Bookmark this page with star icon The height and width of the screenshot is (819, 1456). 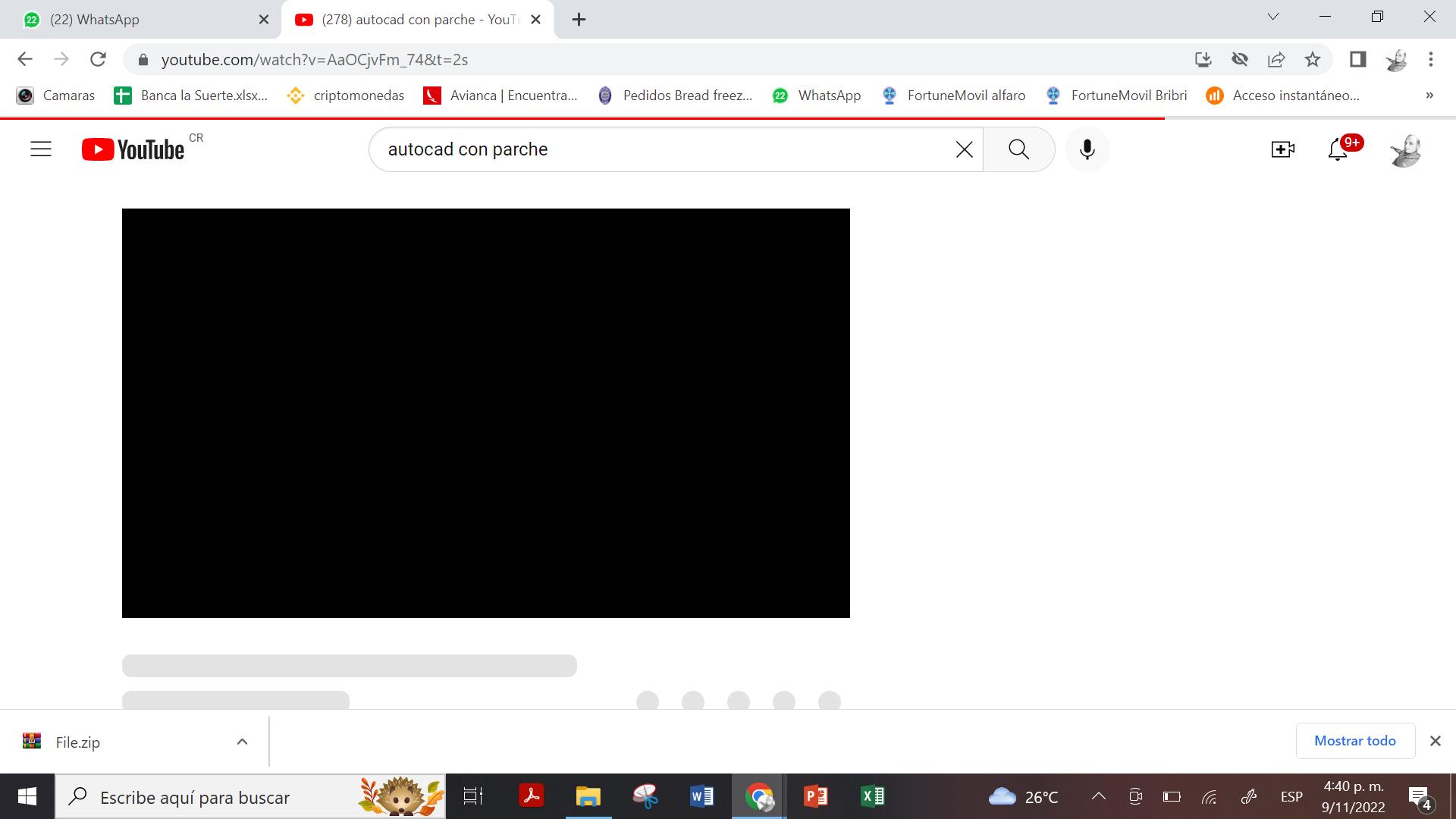click(x=1313, y=59)
